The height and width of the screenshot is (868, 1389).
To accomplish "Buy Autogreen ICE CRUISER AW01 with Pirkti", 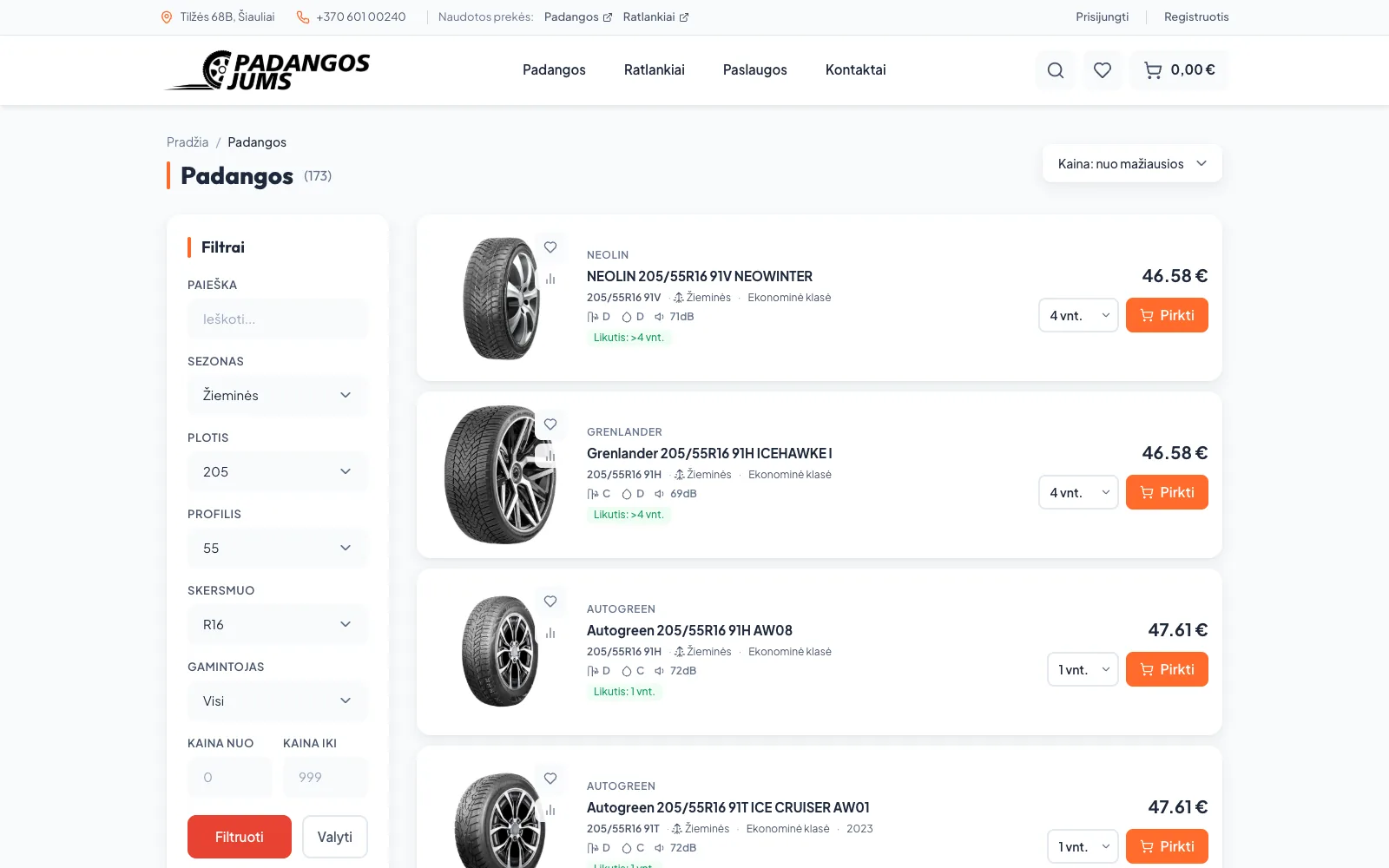I will pos(1167,846).
